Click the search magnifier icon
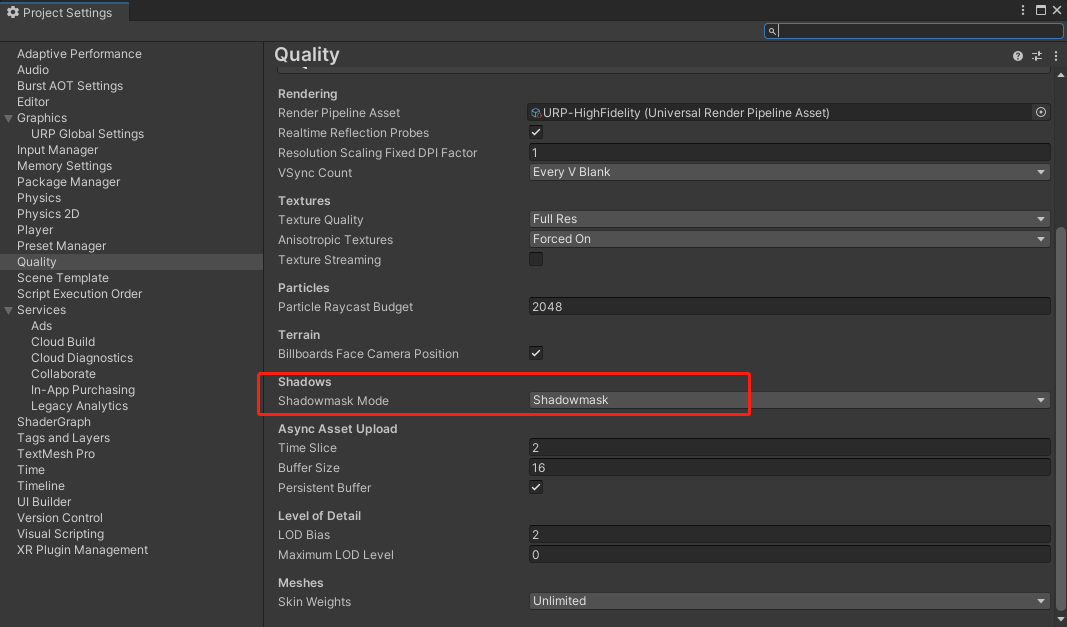The height and width of the screenshot is (627, 1067). (772, 31)
